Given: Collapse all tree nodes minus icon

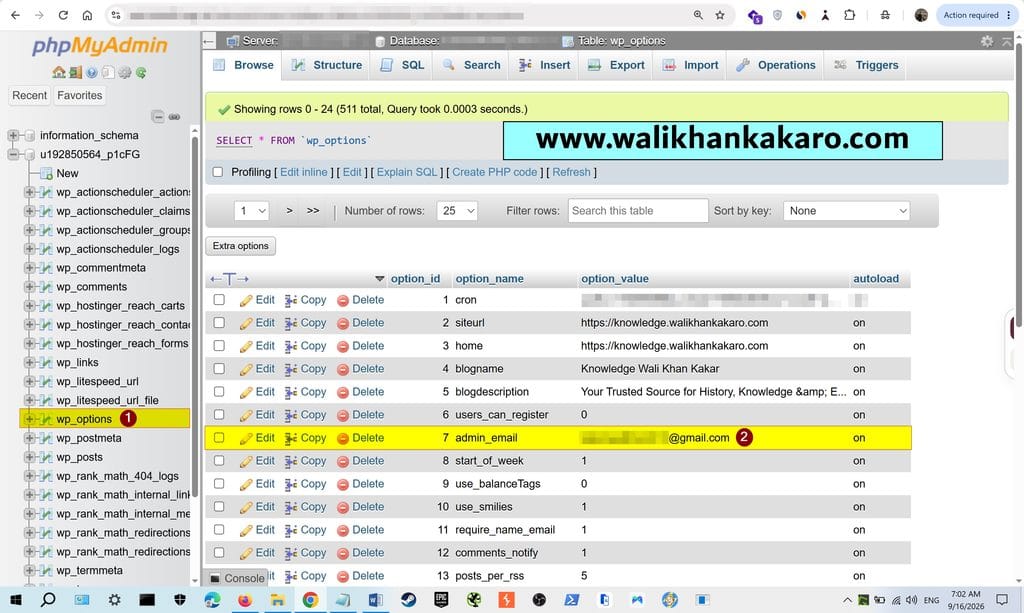Looking at the screenshot, I should point(158,117).
